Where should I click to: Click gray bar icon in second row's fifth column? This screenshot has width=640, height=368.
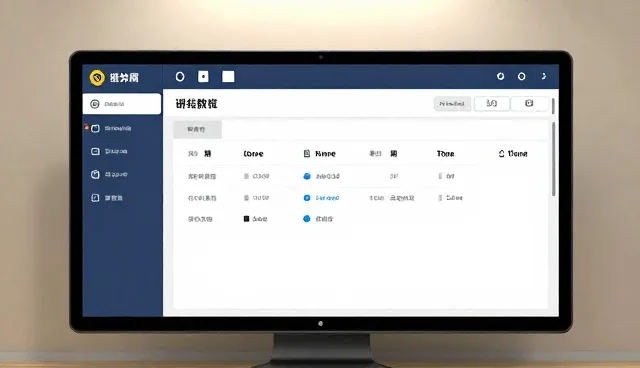440,198
